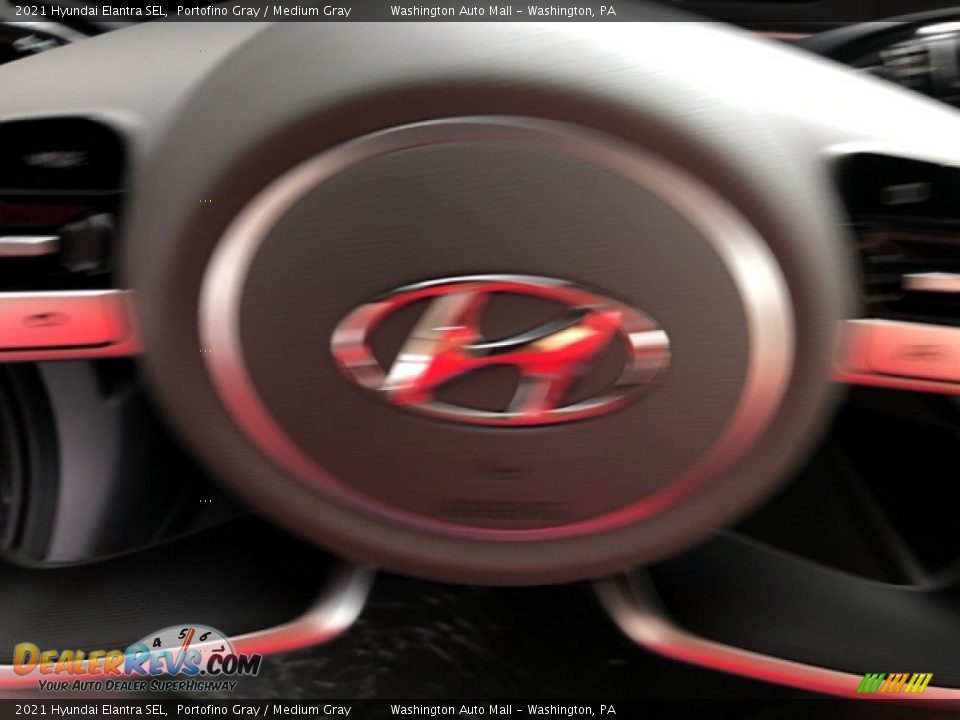
Task: Click the top caption 'Portofino Gray / Medium Gray'
Action: click(264, 10)
